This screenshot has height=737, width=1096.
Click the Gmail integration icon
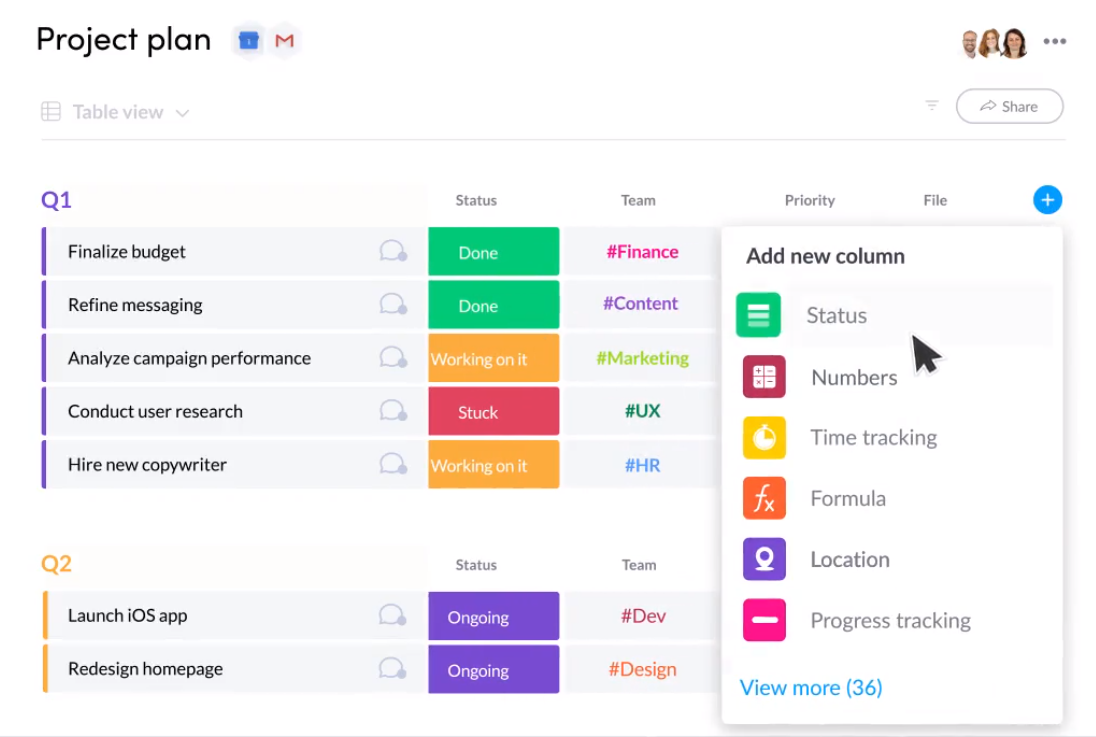coord(284,41)
